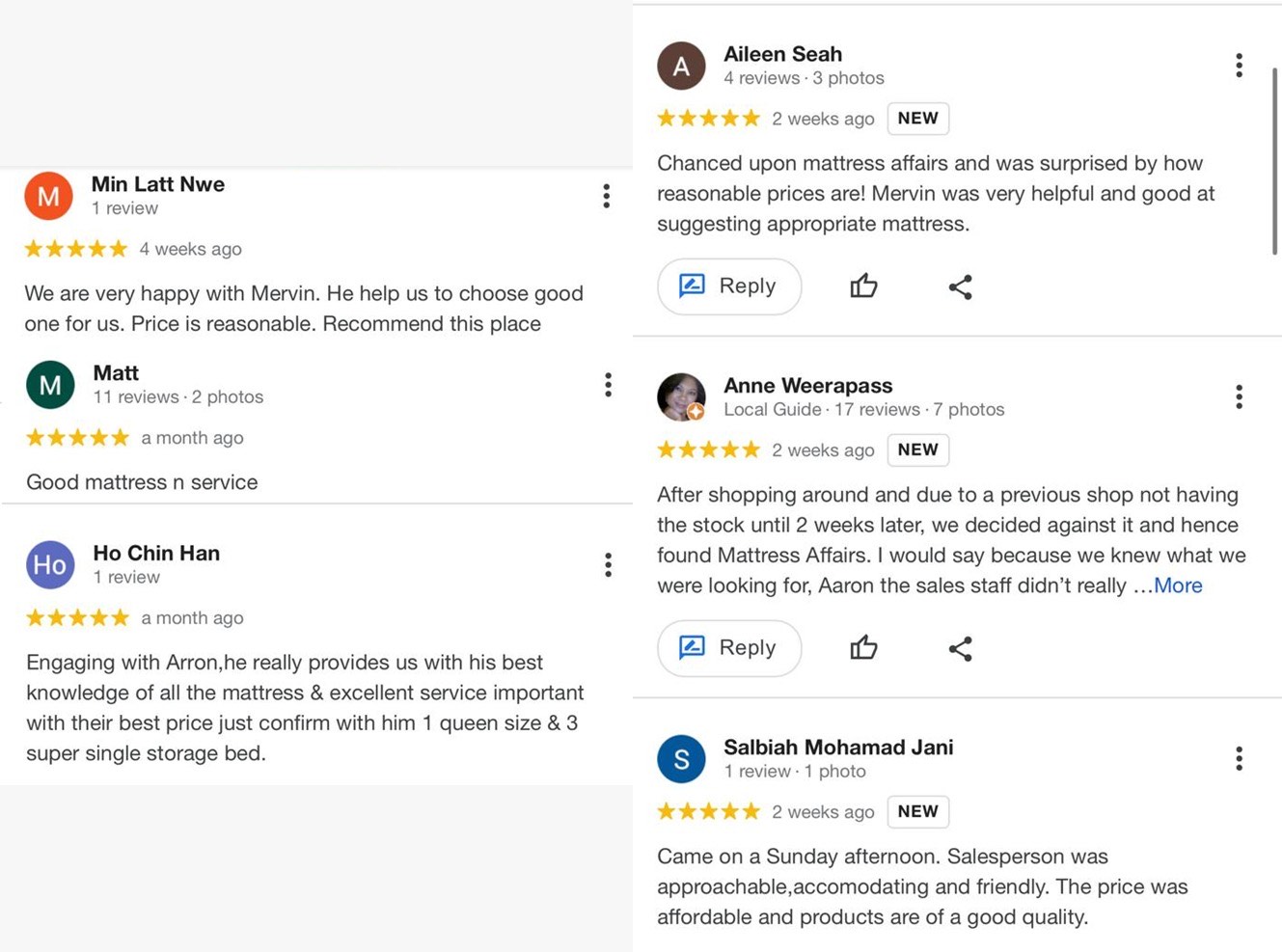
Task: Open Salbiah Mohamad Jani reviewer name
Action: [838, 747]
